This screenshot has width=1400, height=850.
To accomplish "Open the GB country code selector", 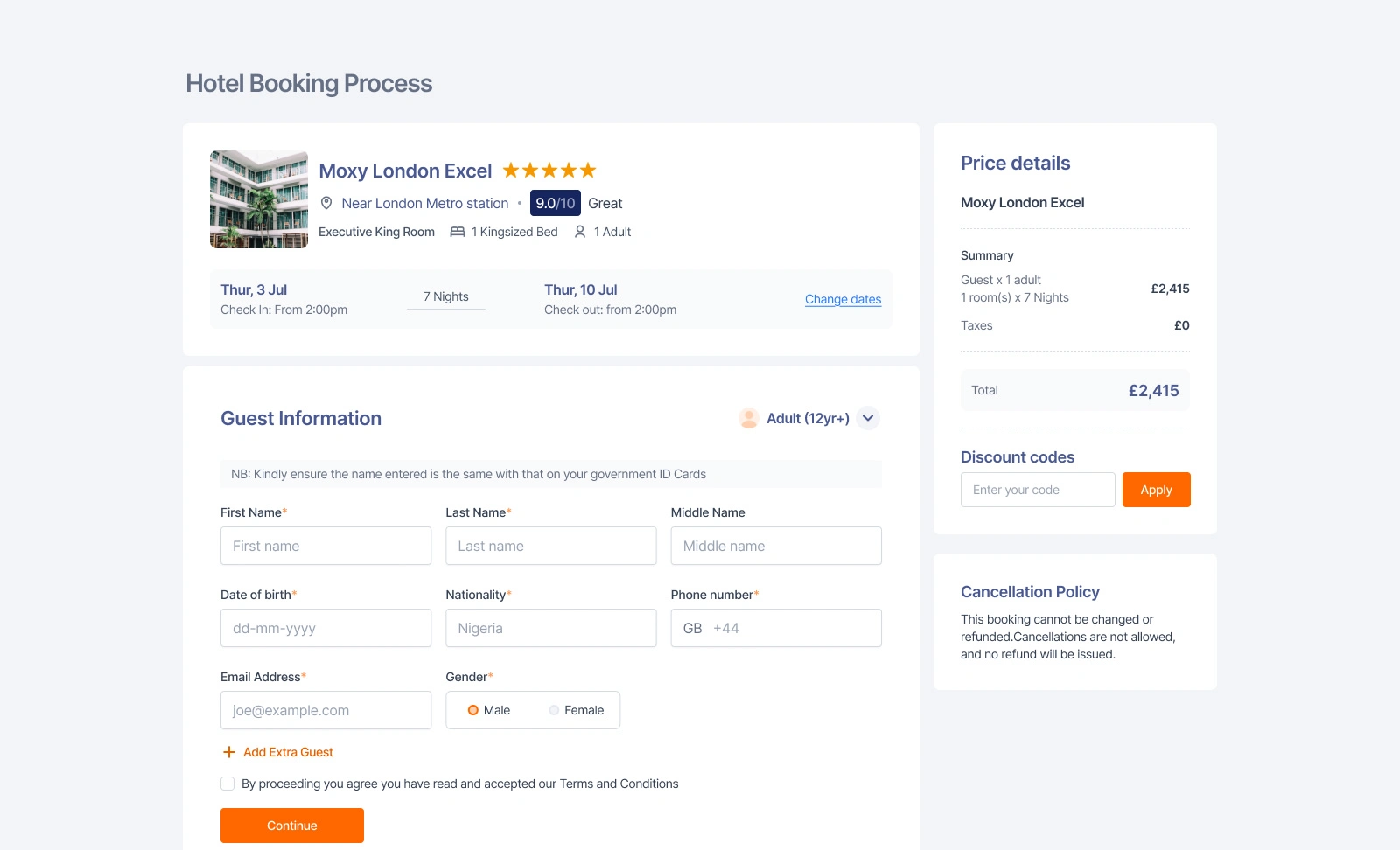I will (x=693, y=628).
